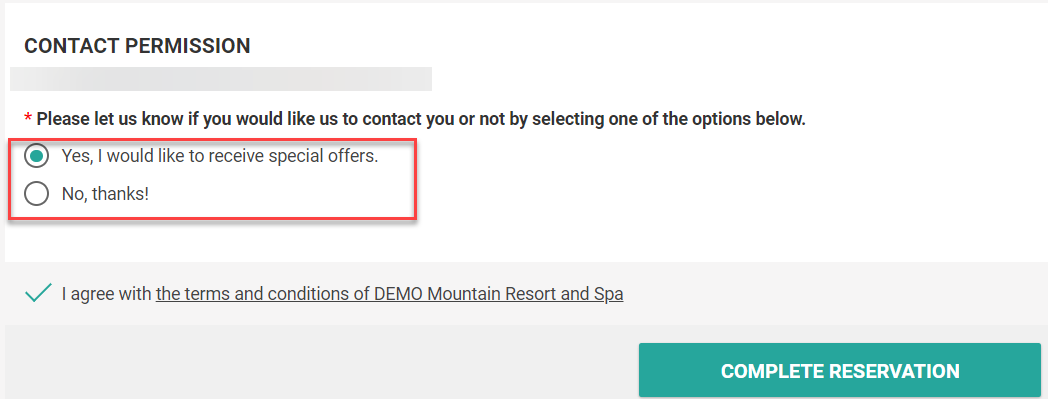The width and height of the screenshot is (1048, 399).
Task: Click the 'No, thanks!' label text
Action: click(105, 194)
